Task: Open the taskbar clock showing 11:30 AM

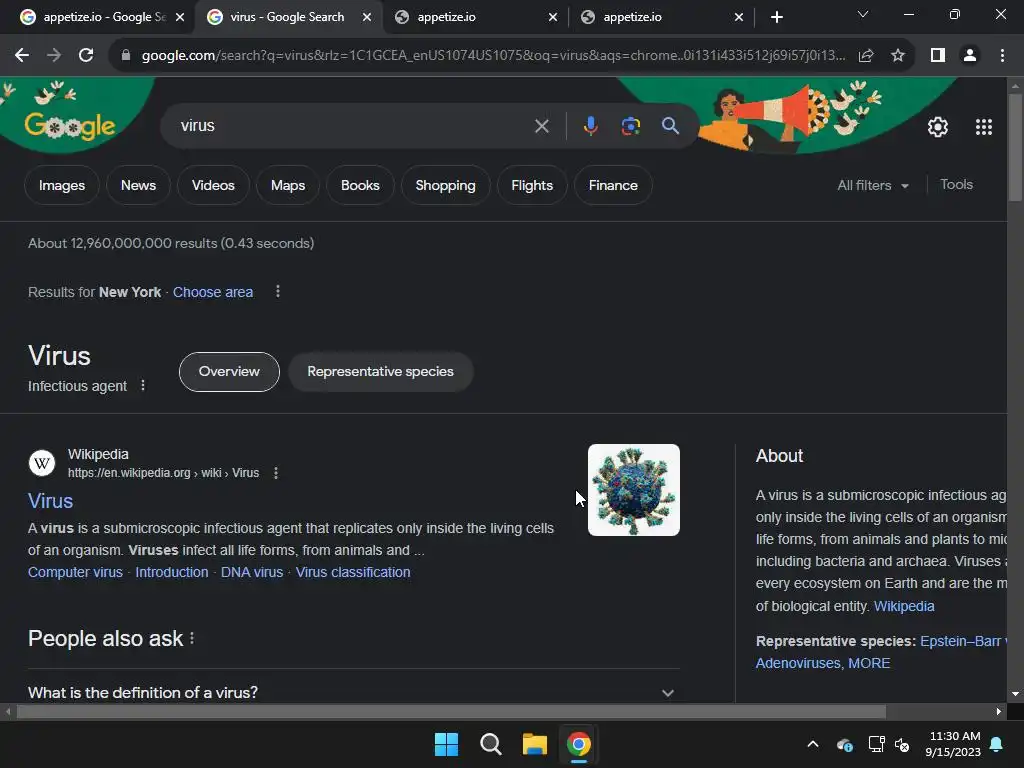Action: 953,744
